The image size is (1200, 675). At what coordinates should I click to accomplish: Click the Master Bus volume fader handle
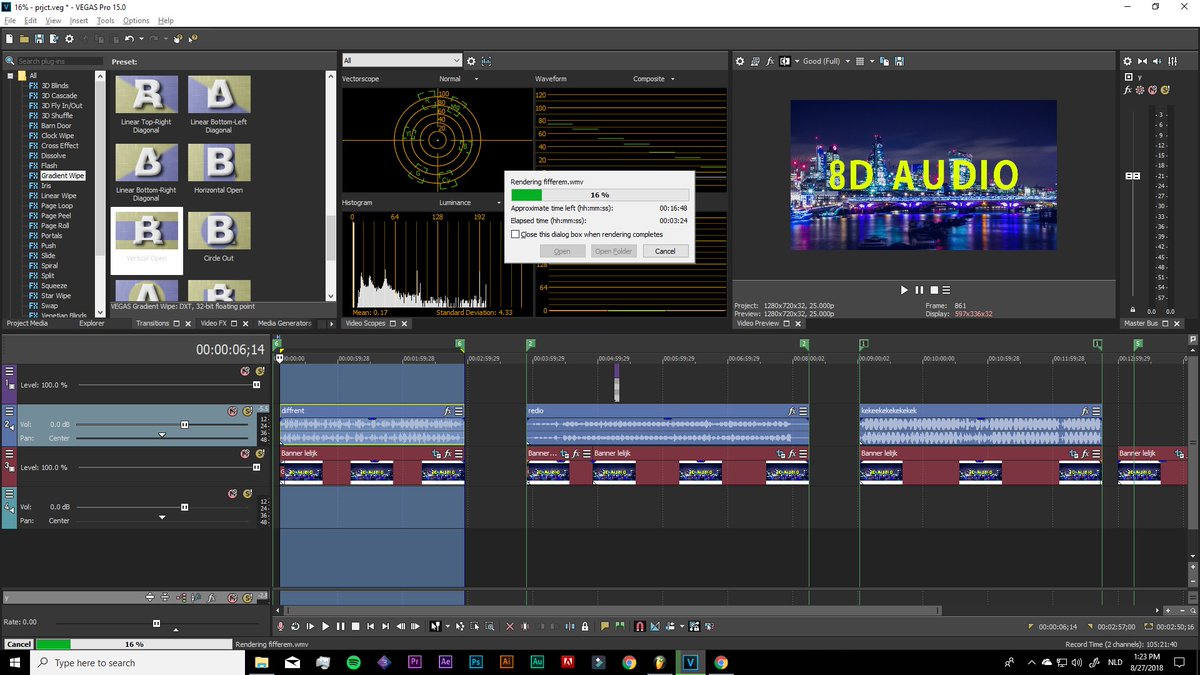[x=1133, y=175]
